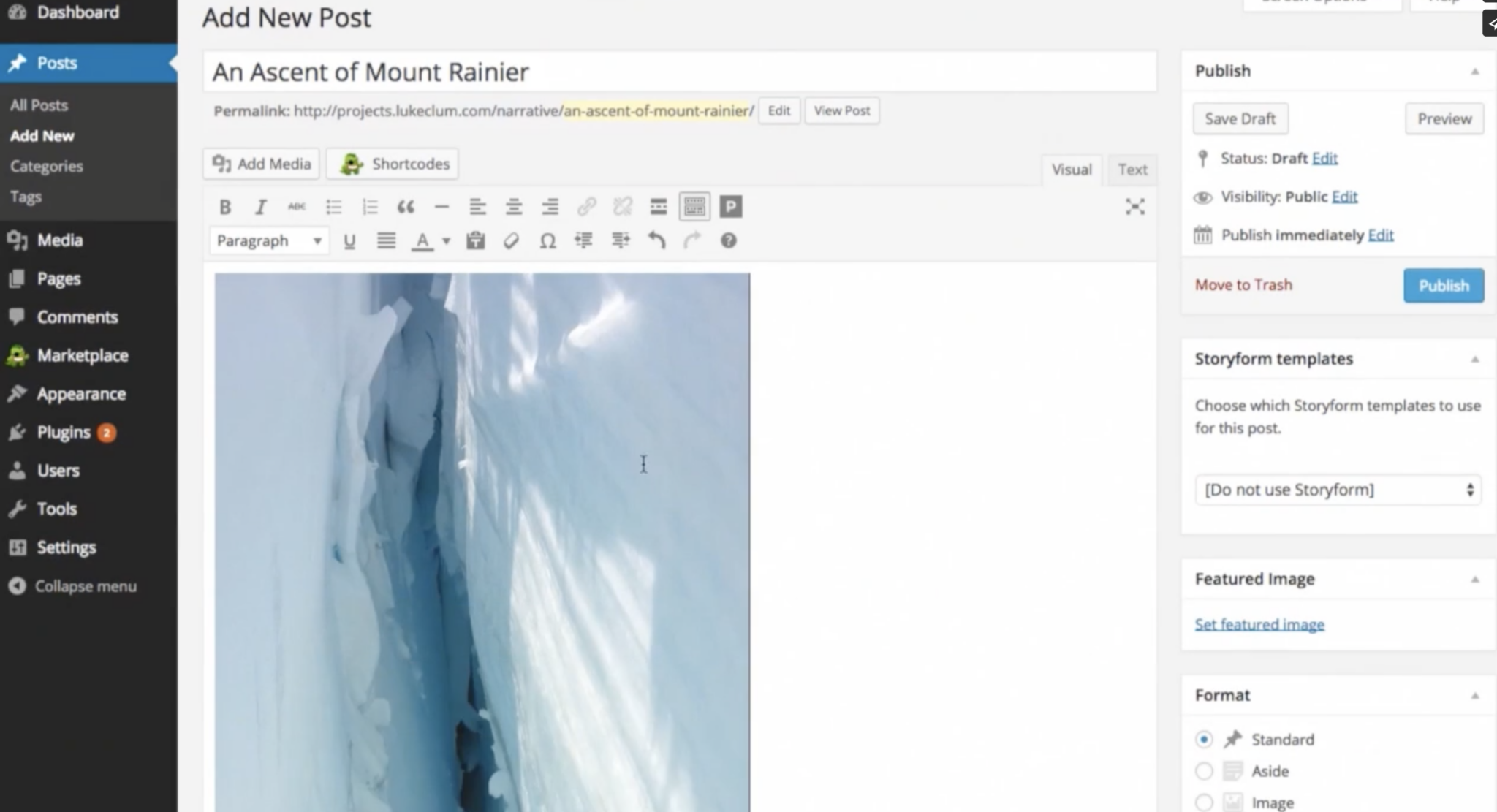This screenshot has height=812, width=1497.
Task: Apply bold formatting in the editor
Action: [x=224, y=207]
